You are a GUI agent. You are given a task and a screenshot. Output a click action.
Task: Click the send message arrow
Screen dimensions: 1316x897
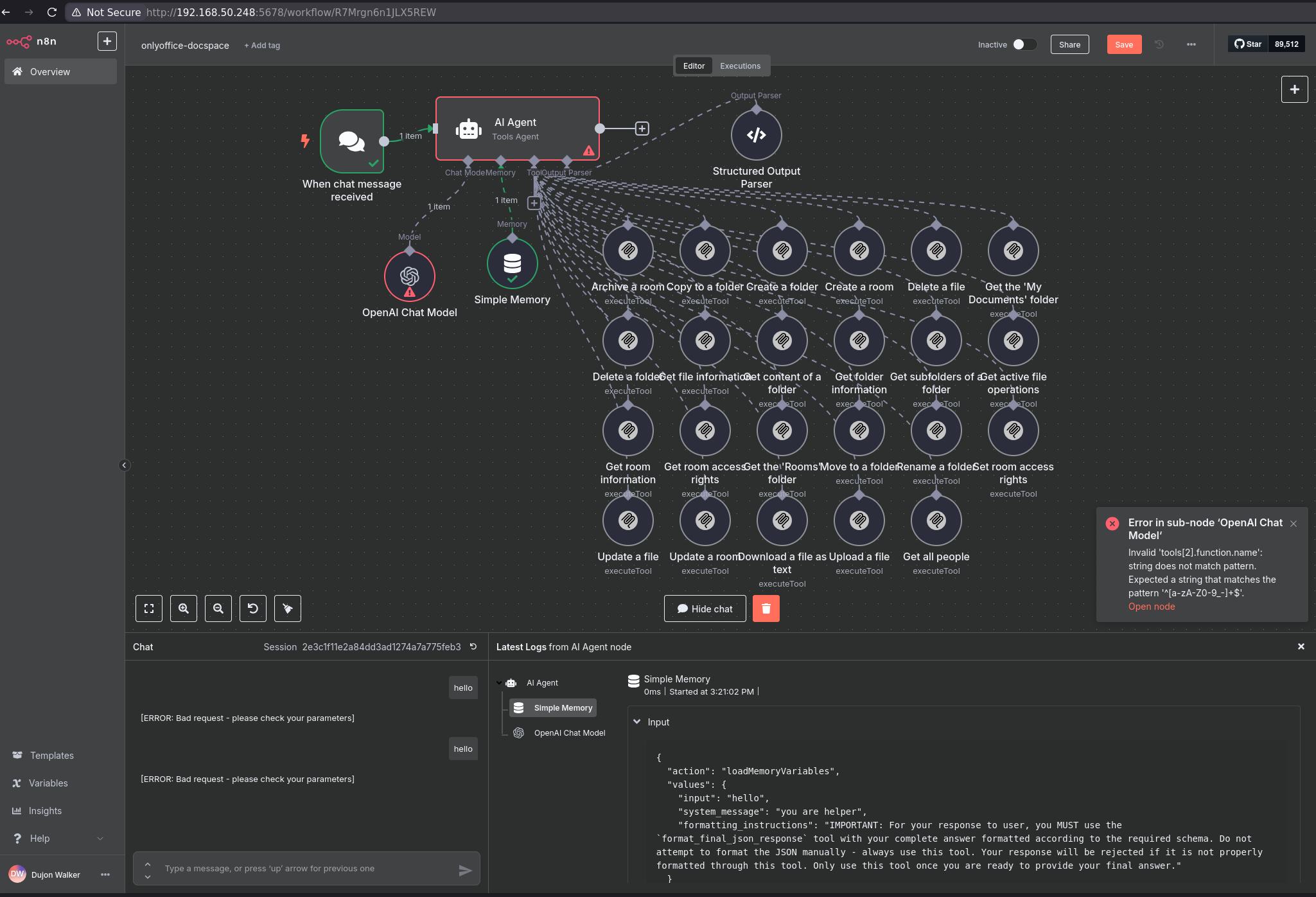(465, 871)
